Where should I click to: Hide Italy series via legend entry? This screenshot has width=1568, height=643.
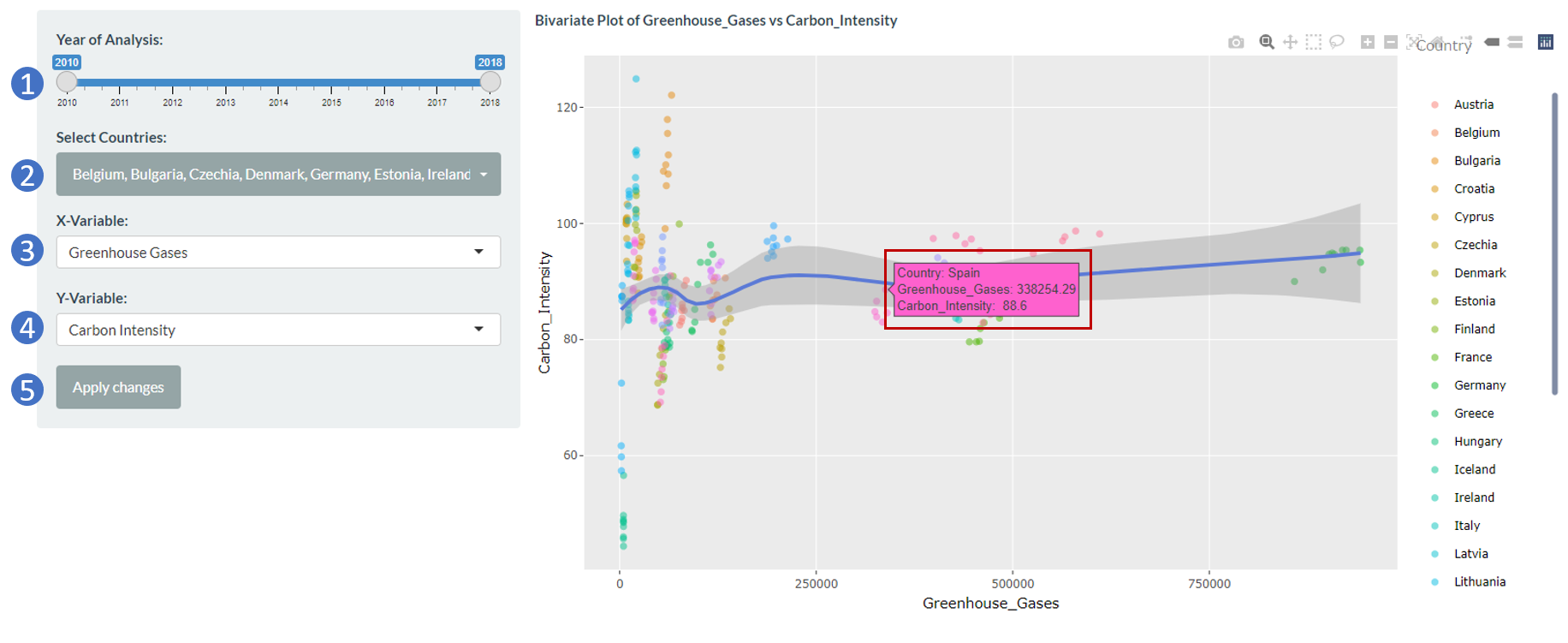point(1466,526)
